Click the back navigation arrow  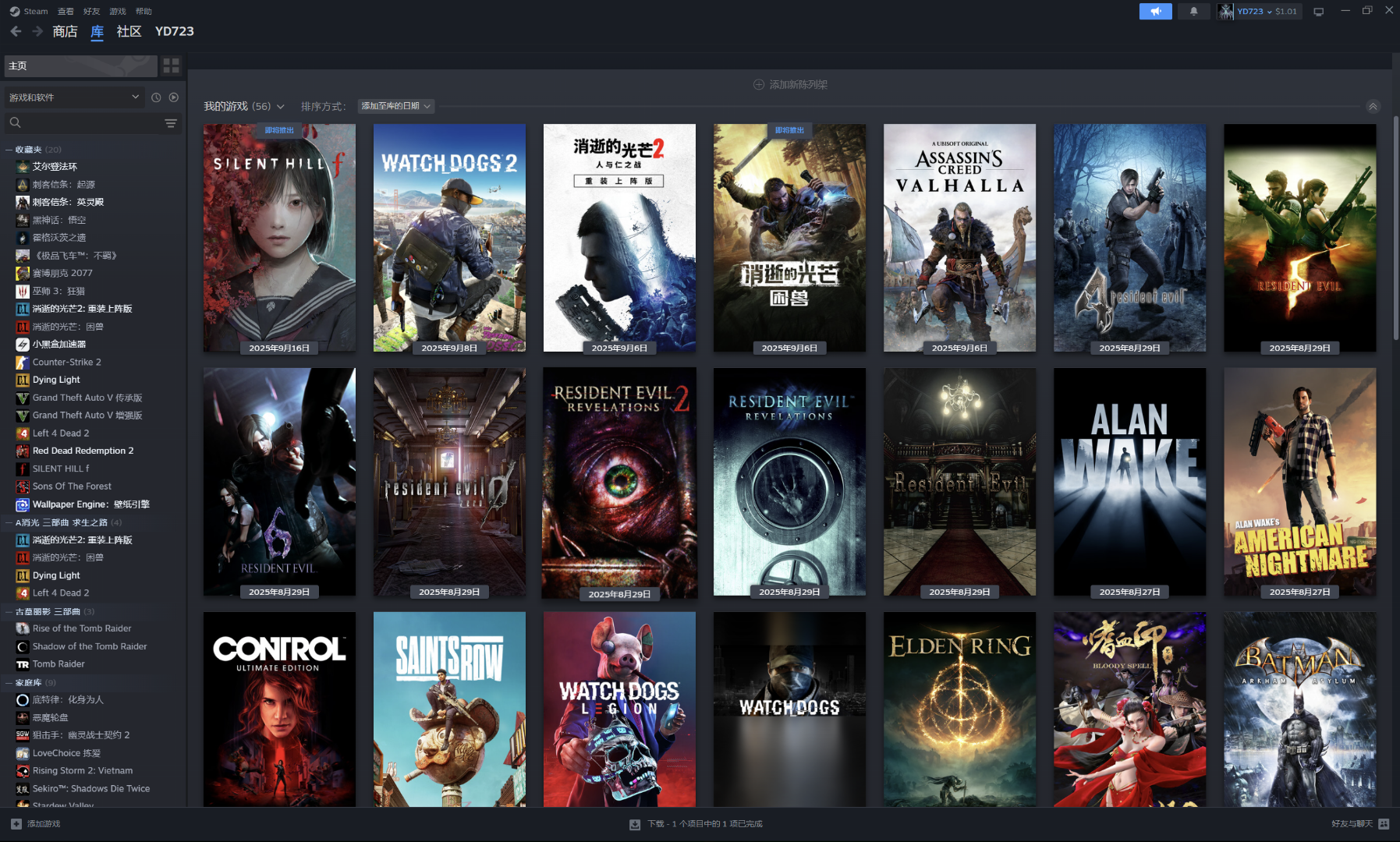(x=16, y=31)
